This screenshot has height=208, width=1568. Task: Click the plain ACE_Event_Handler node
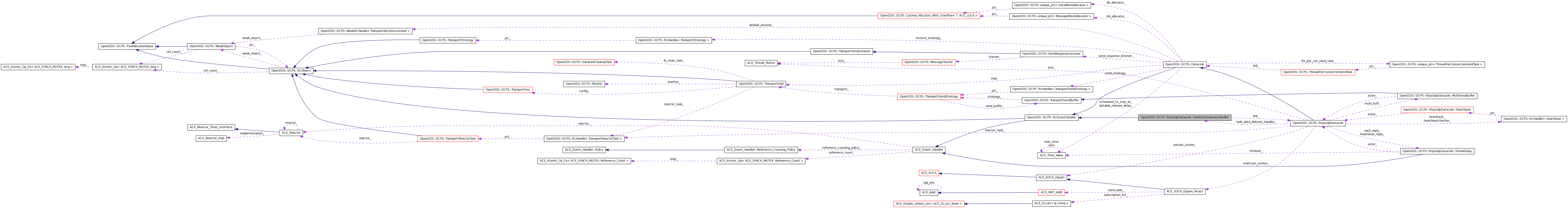pos(929,150)
